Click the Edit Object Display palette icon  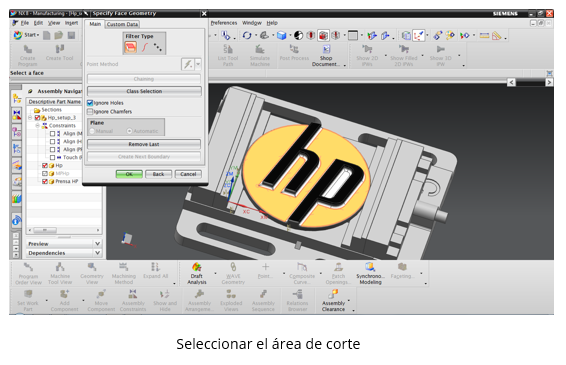(450, 35)
